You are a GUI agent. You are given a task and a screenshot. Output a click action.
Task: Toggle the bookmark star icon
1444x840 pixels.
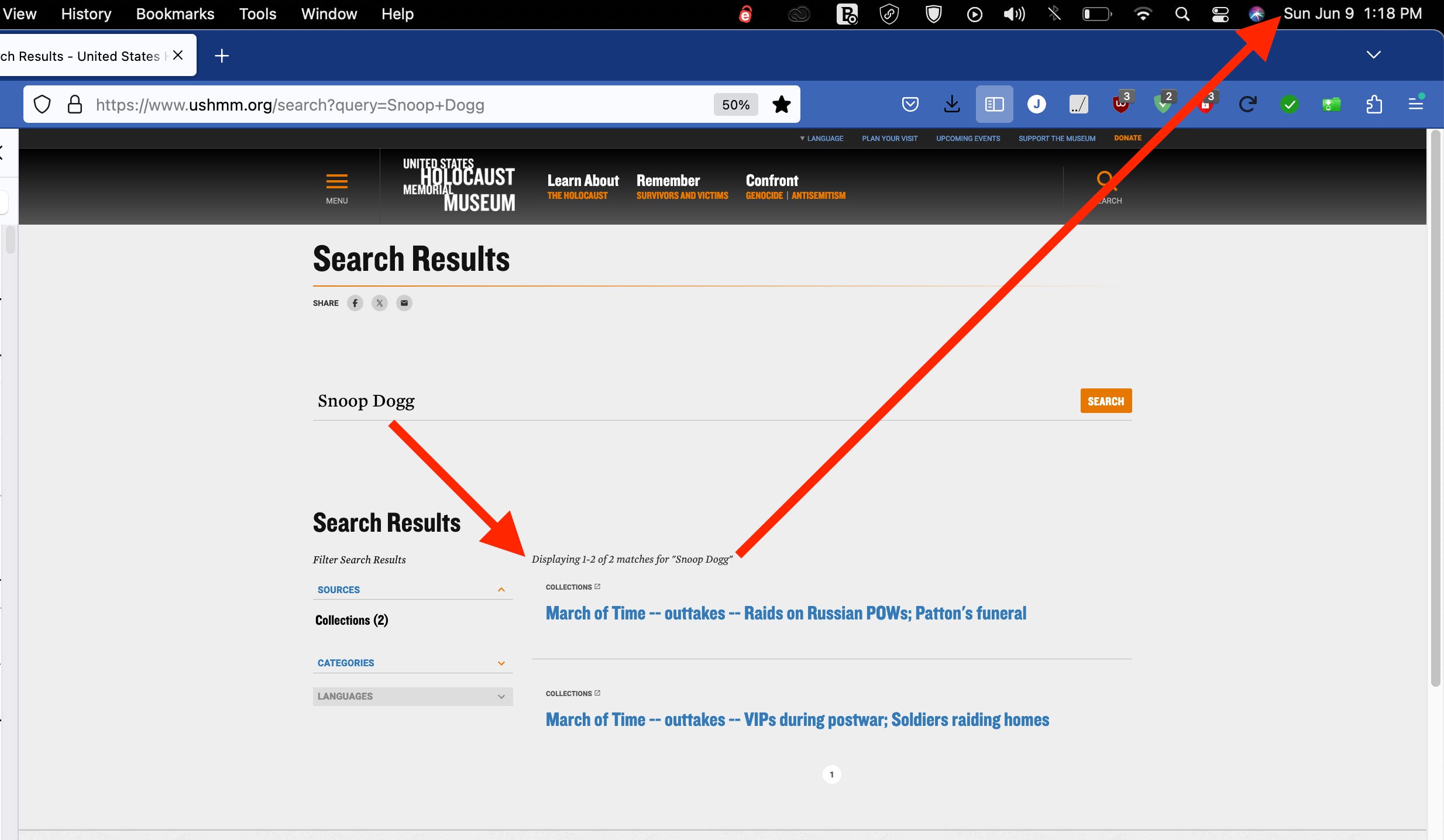pyautogui.click(x=782, y=105)
